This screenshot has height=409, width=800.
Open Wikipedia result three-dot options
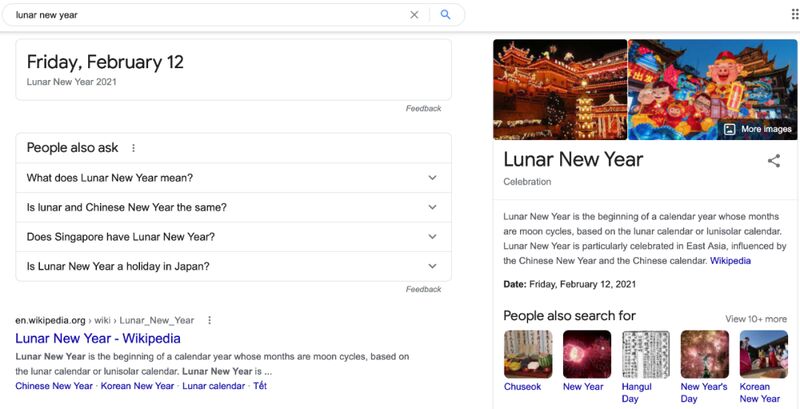coord(209,320)
